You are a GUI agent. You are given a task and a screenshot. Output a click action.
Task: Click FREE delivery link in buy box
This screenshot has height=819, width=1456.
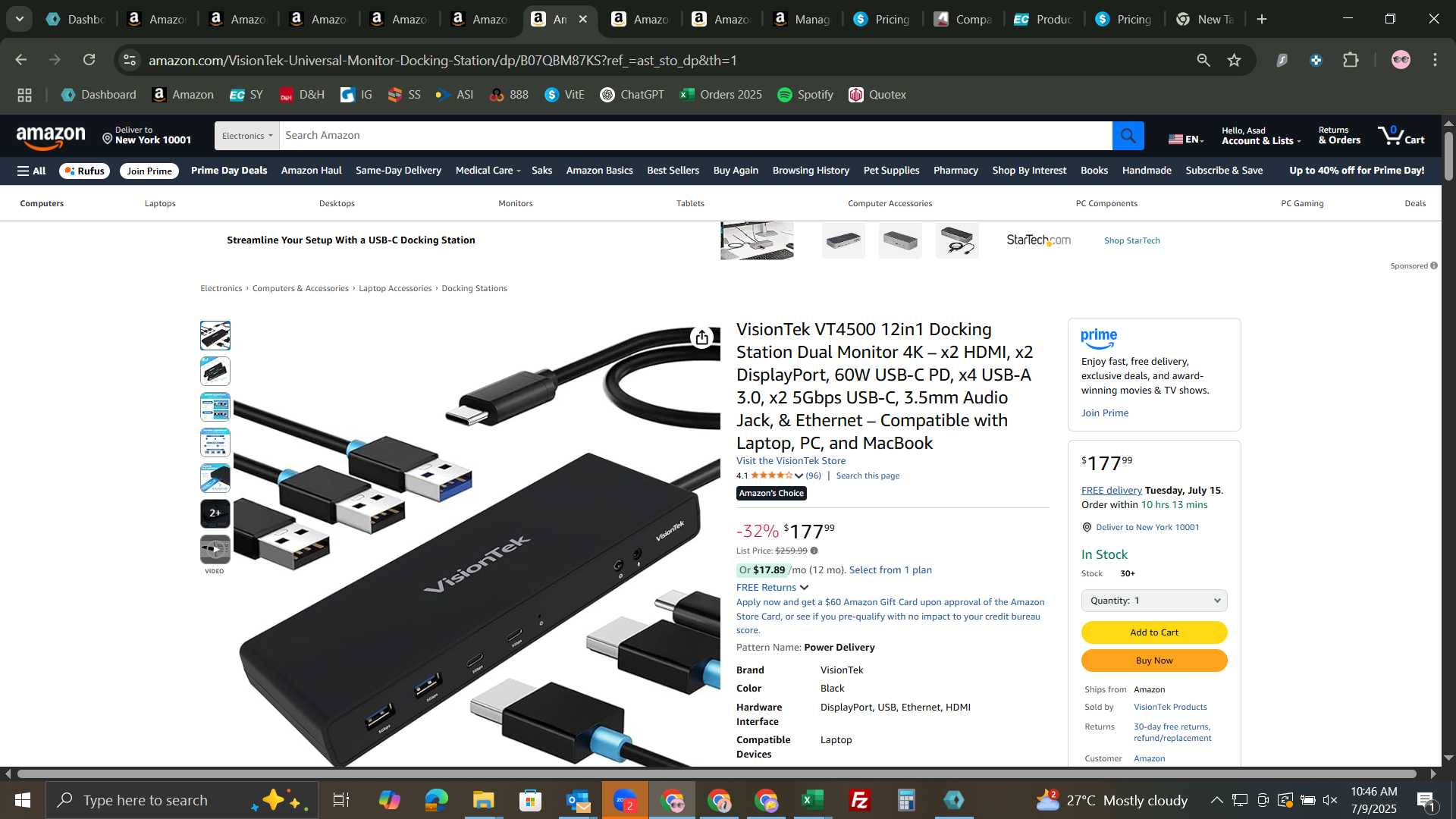pyautogui.click(x=1111, y=491)
